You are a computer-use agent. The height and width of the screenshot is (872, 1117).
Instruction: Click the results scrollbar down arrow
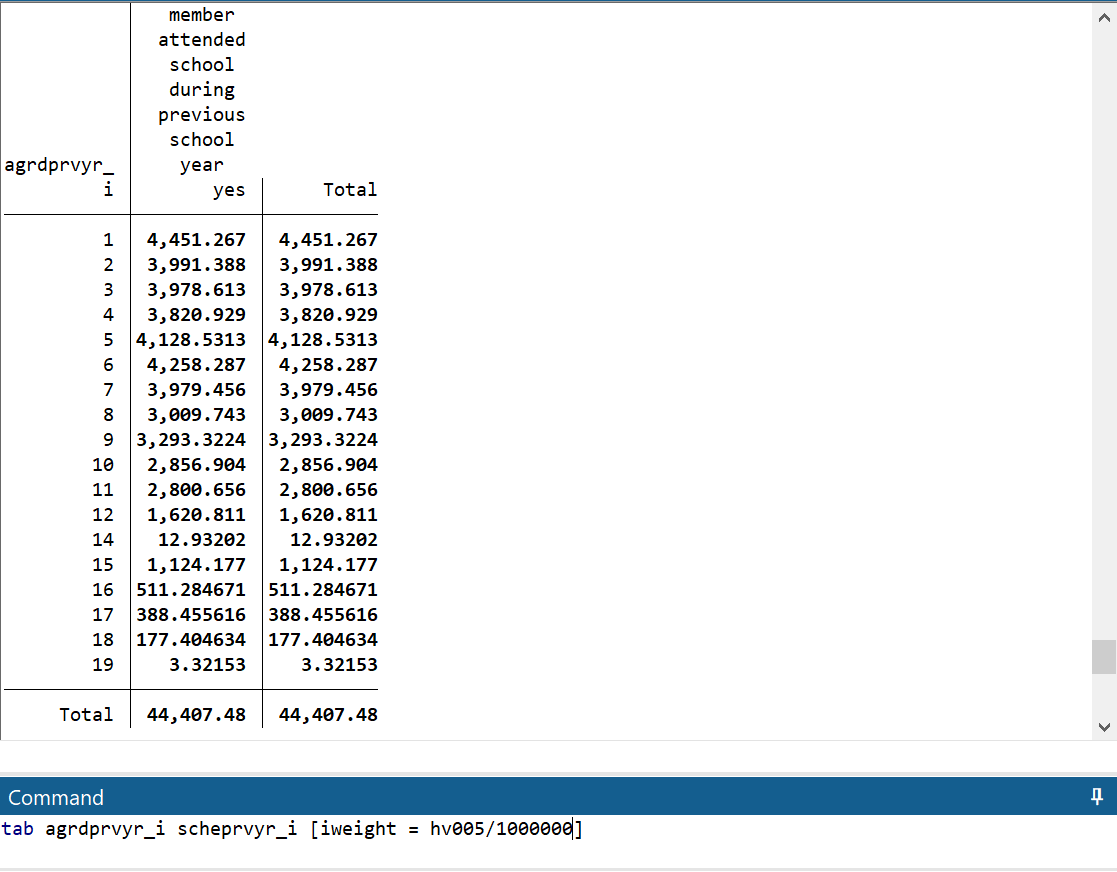(x=1104, y=727)
